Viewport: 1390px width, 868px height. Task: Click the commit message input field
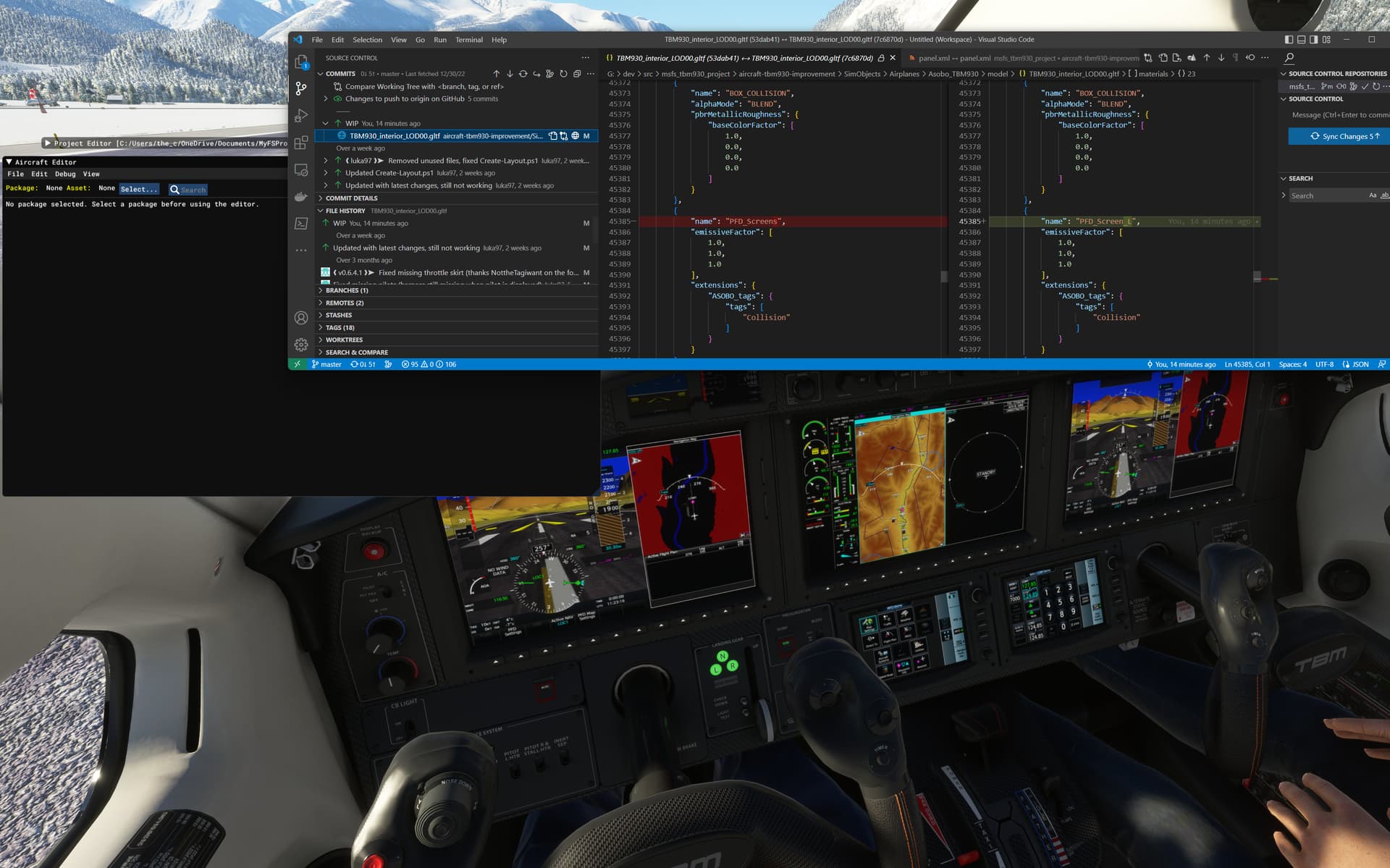coord(1339,115)
